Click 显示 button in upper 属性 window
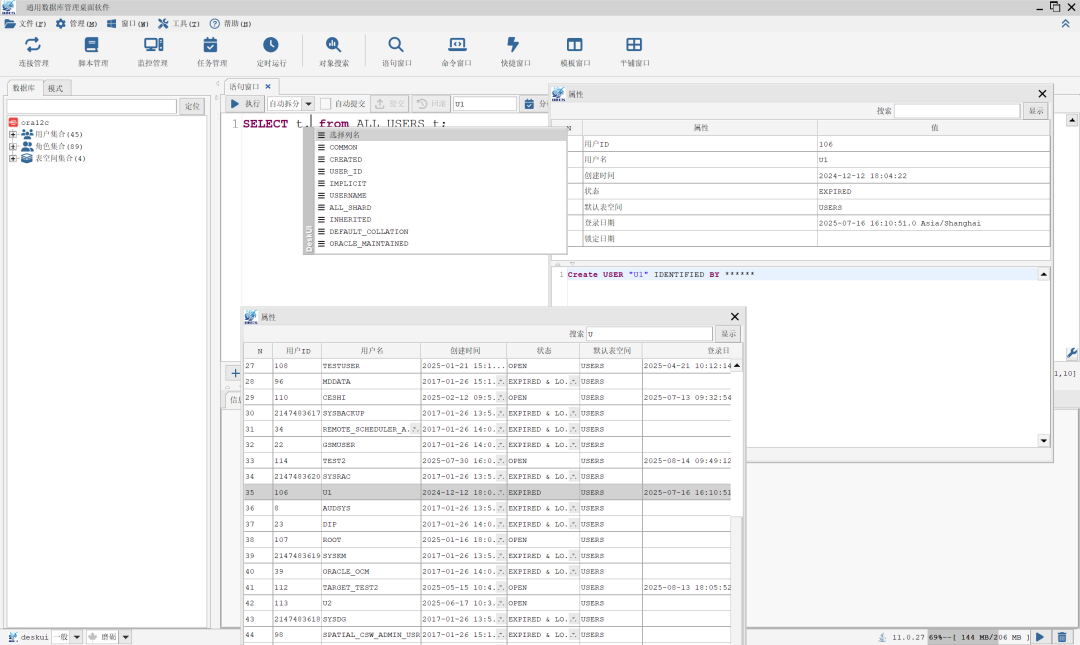The height and width of the screenshot is (645, 1080). pos(1036,110)
